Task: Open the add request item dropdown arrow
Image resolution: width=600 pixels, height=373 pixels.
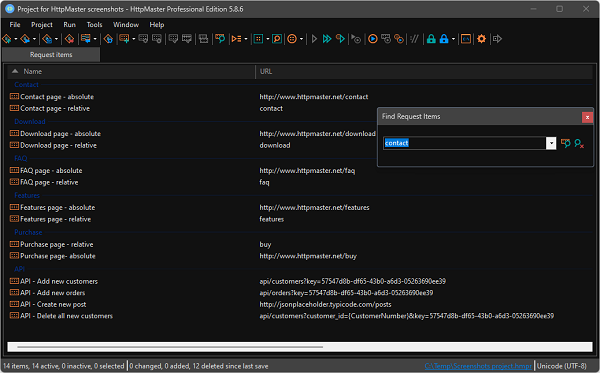Action: point(134,39)
